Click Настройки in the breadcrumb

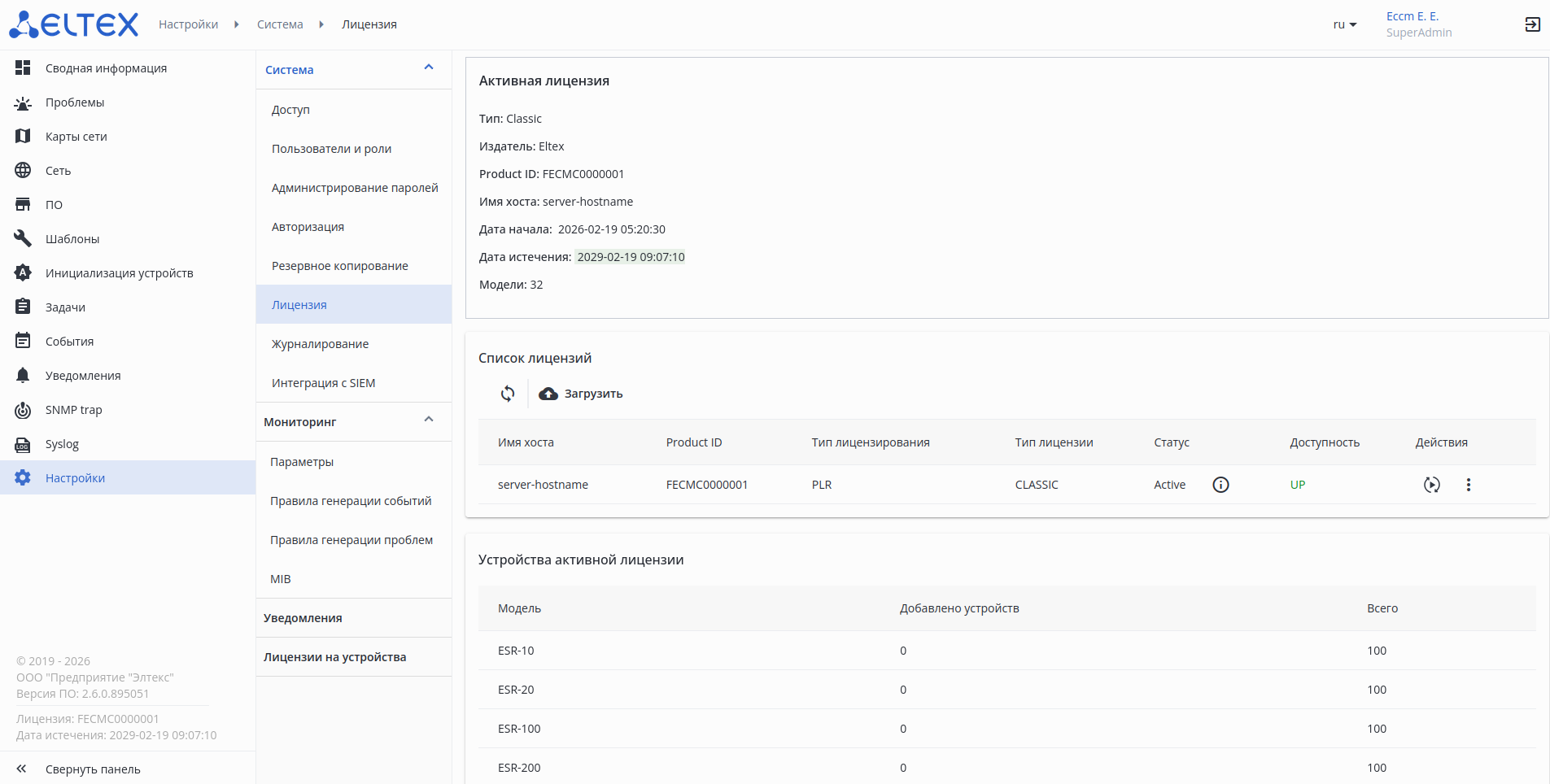188,24
